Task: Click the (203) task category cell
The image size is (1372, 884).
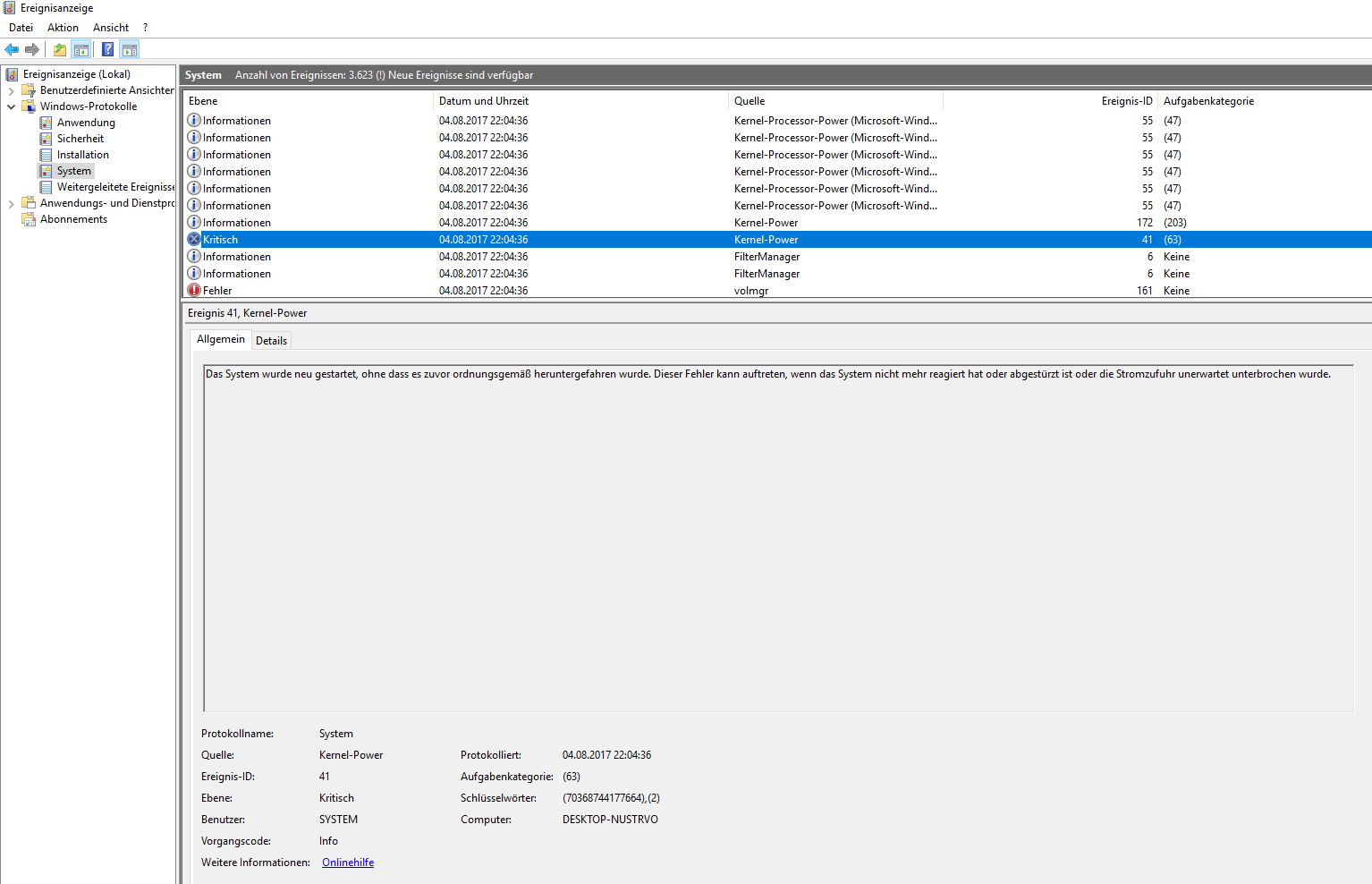Action: tap(1175, 223)
